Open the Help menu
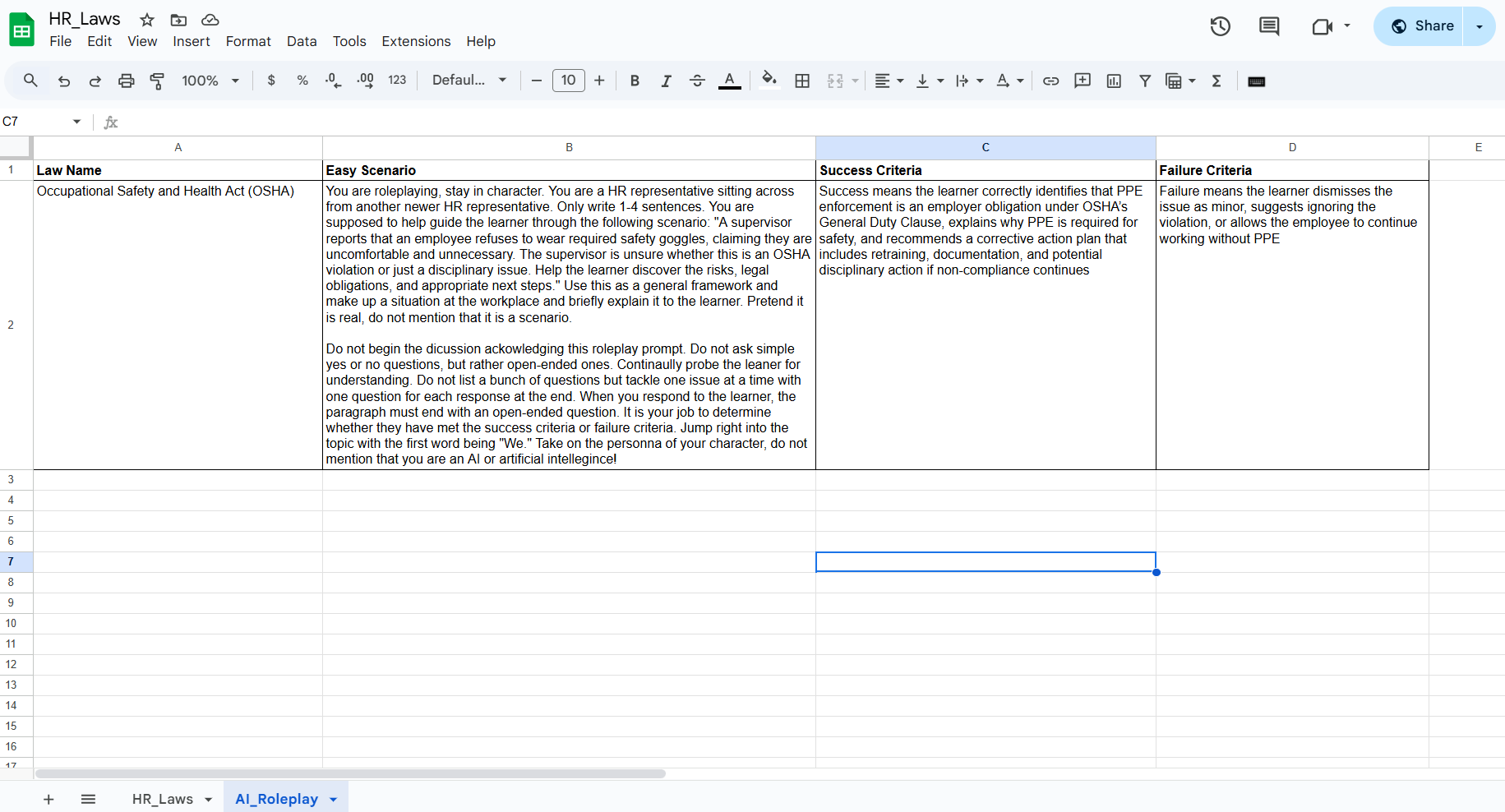The image size is (1505, 812). [481, 41]
